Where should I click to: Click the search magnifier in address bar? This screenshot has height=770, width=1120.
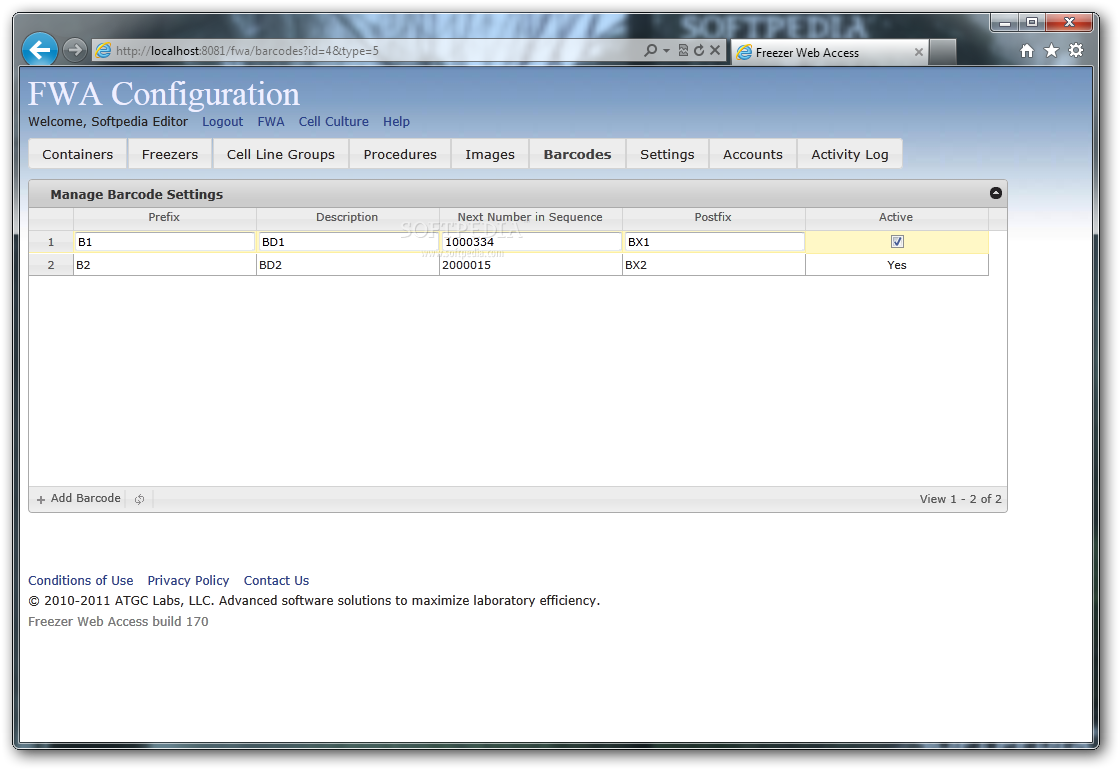point(650,50)
